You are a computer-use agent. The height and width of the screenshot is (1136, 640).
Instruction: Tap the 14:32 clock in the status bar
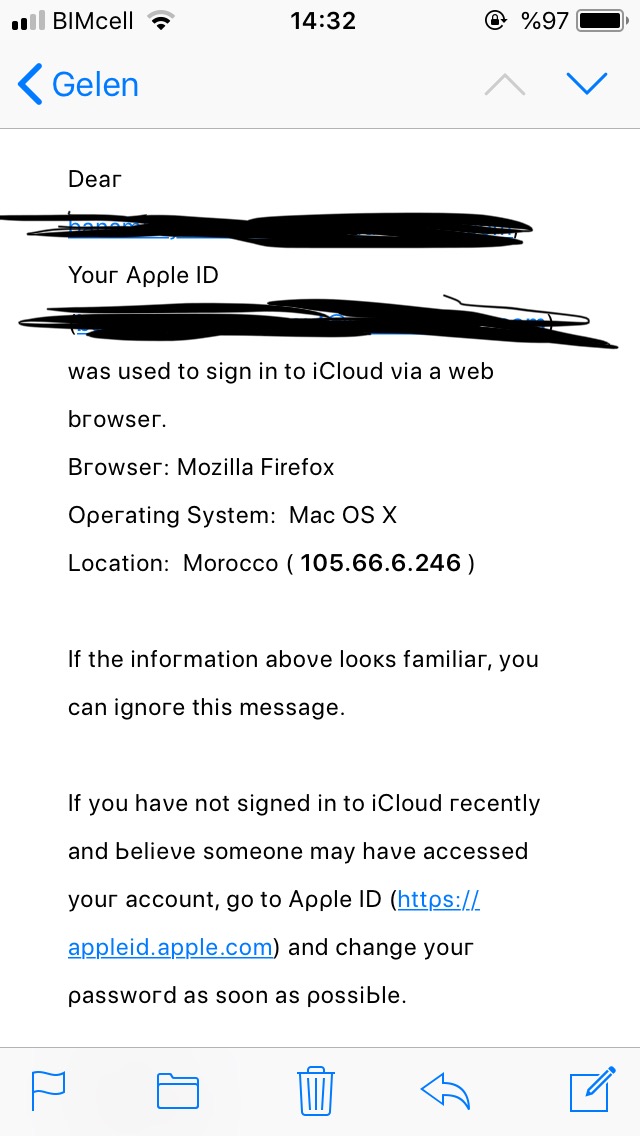point(323,21)
